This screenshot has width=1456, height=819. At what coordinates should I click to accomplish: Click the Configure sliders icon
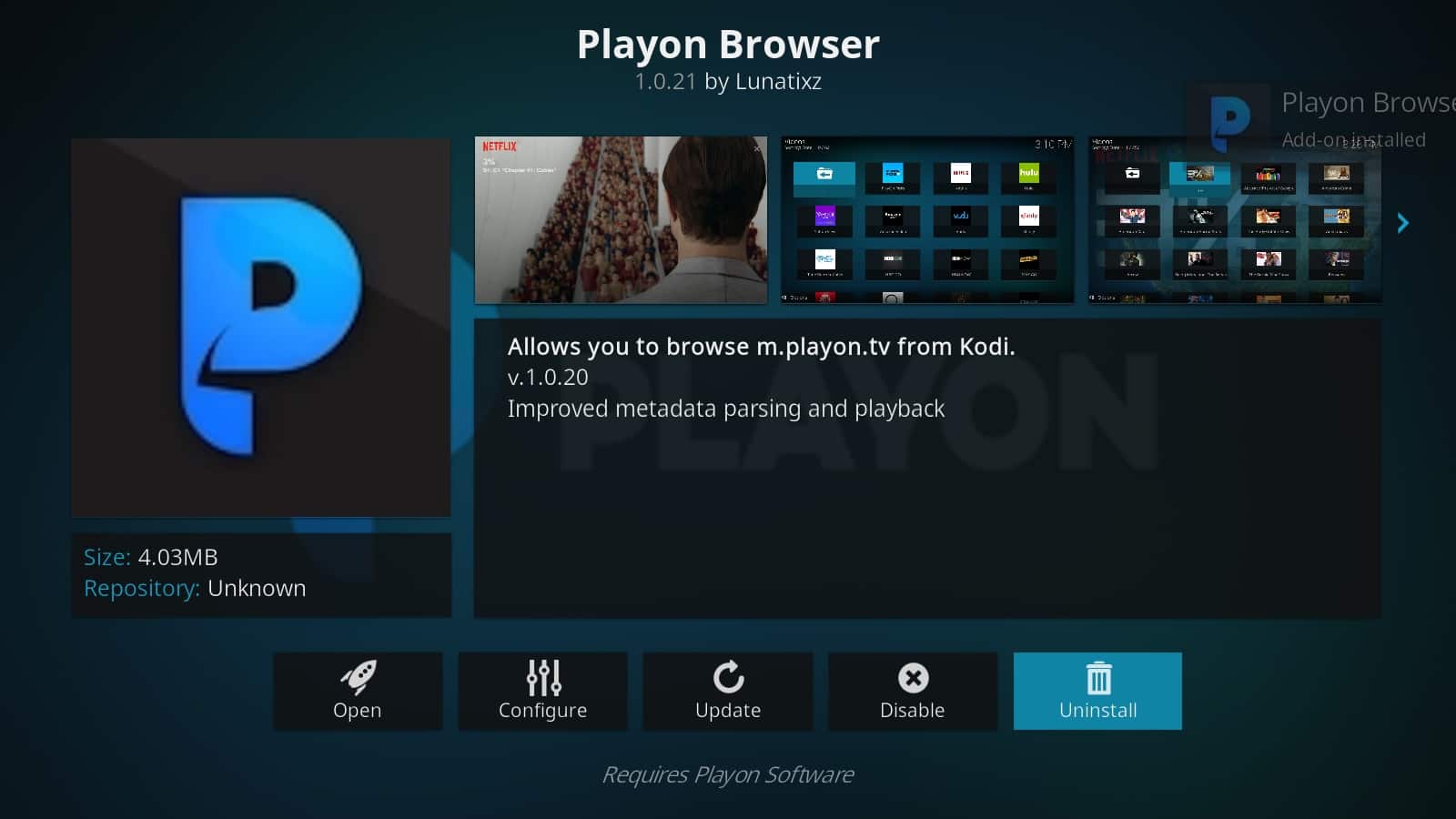click(543, 677)
